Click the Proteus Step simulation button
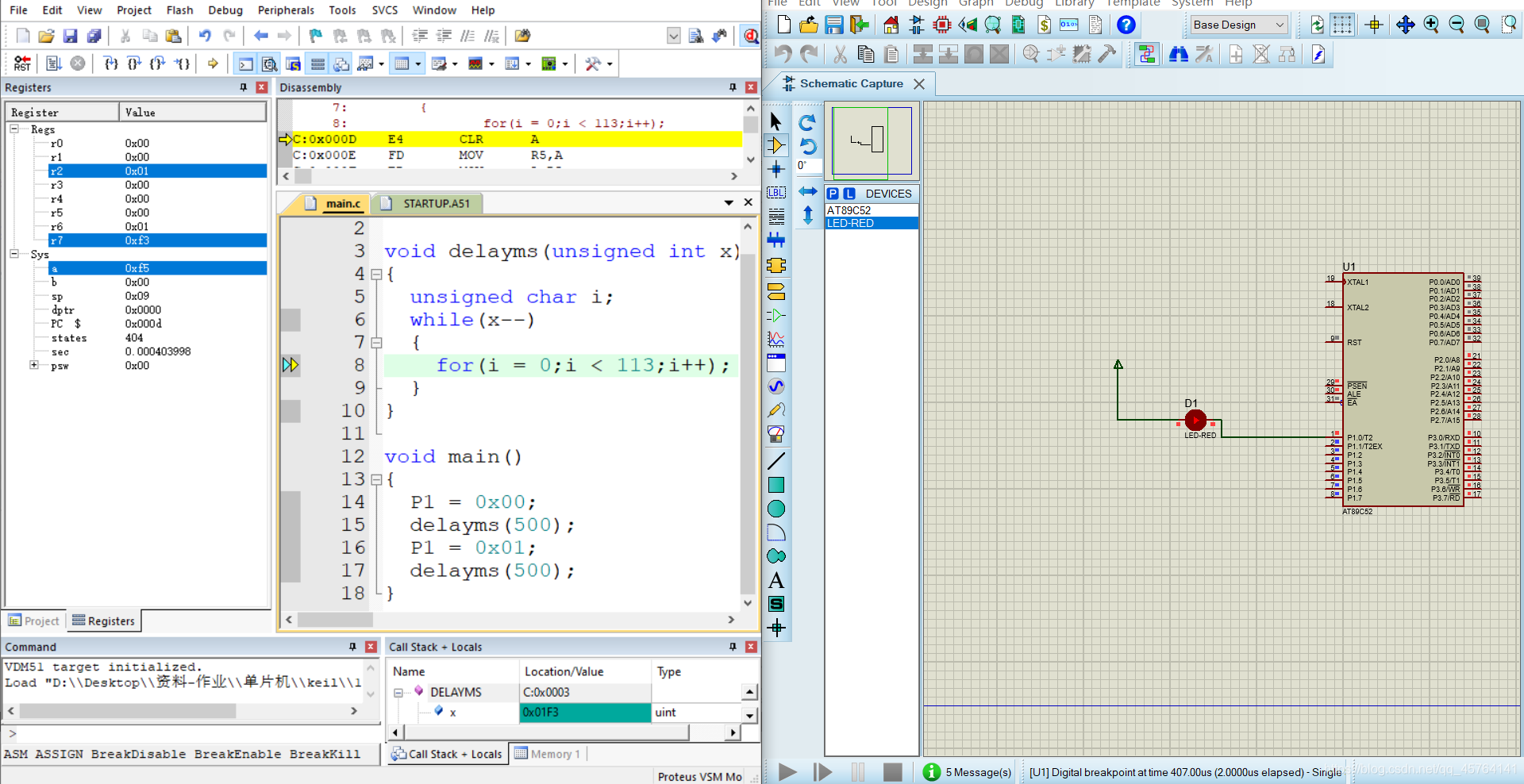Viewport: 1524px width, 784px height. click(x=823, y=772)
